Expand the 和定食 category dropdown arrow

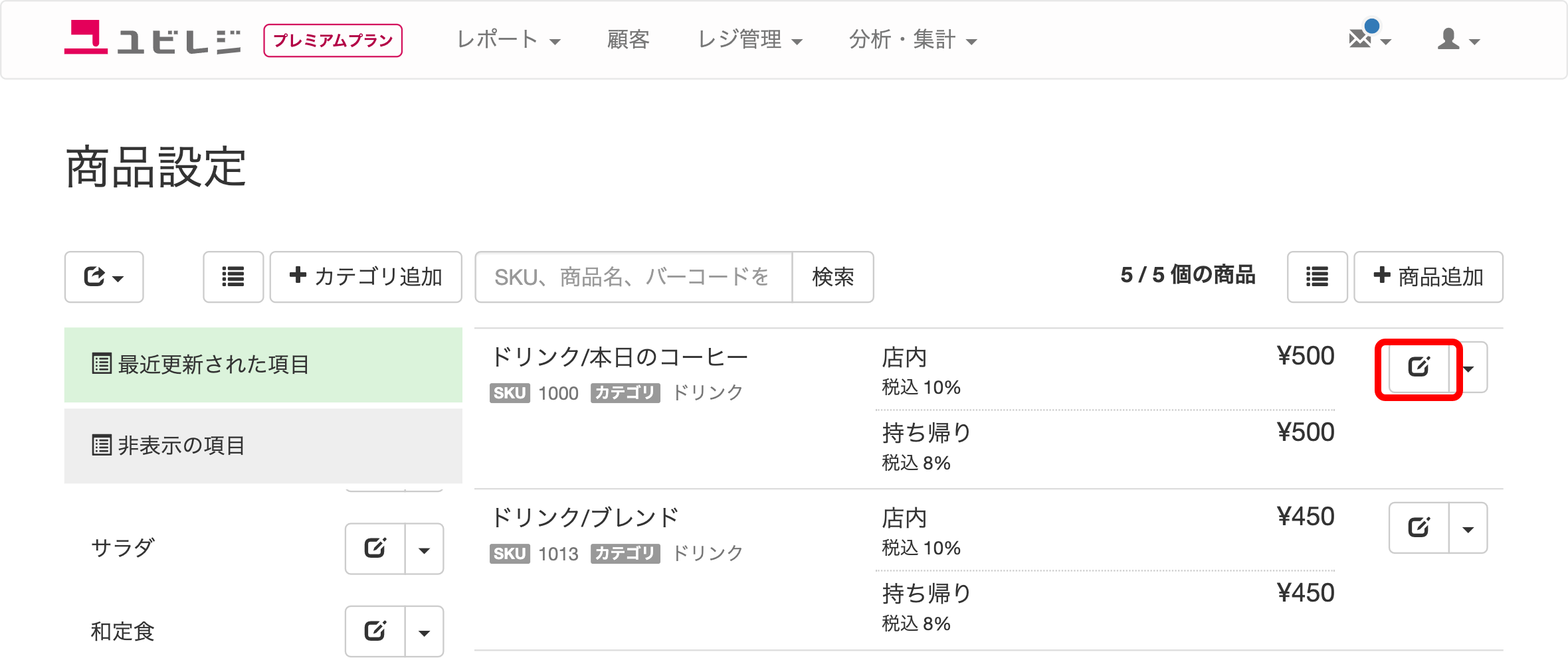425,631
